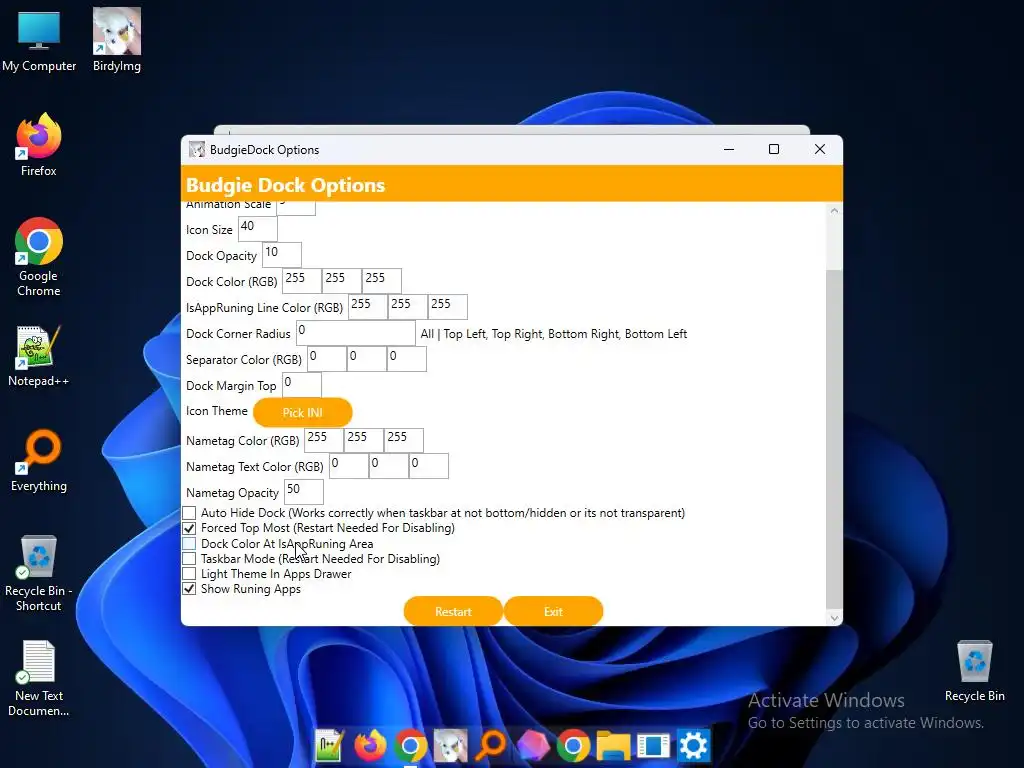Click the Dock Opacity field
The height and width of the screenshot is (768, 1024).
(281, 255)
